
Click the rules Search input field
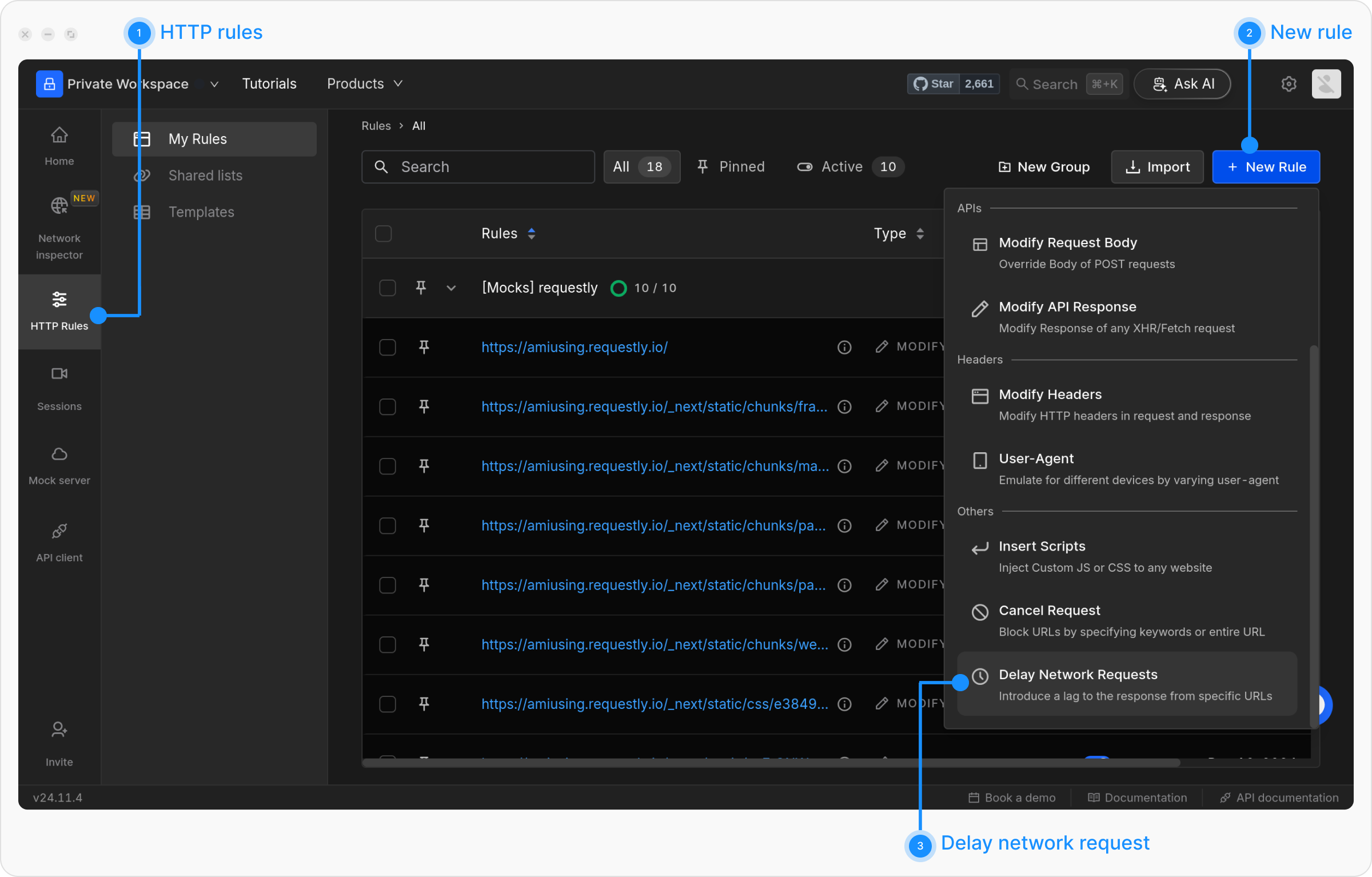(x=478, y=167)
